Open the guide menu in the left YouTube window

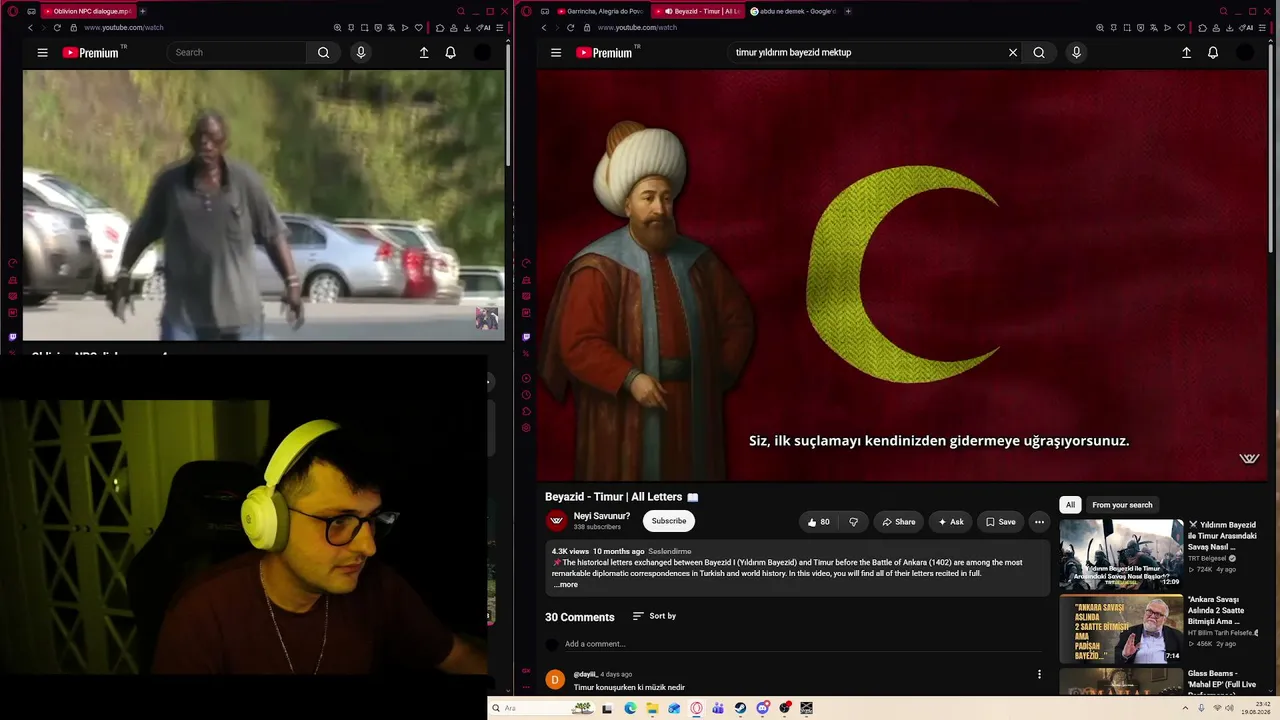click(x=42, y=53)
